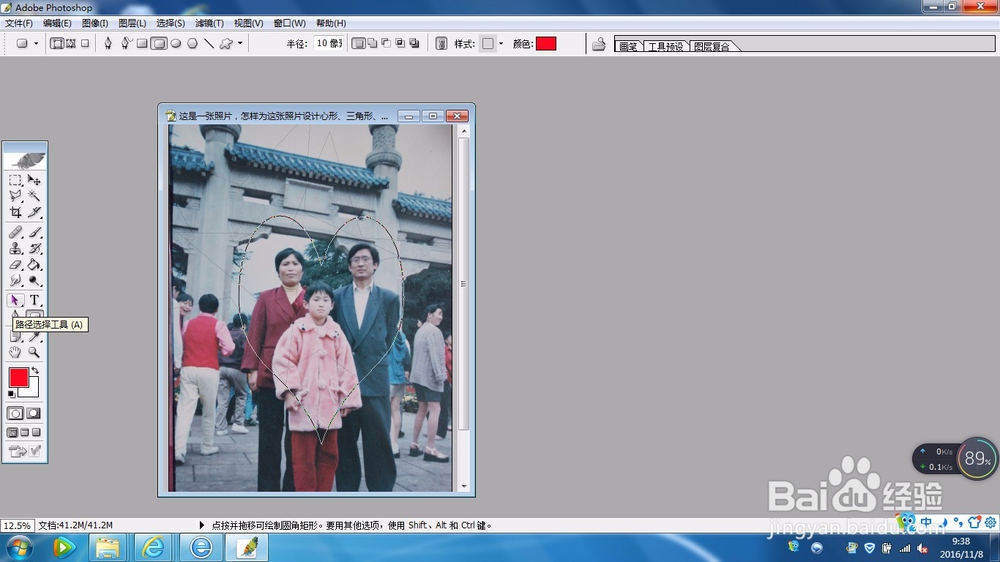Viewport: 1000px width, 562px height.
Task: Switch to Quick Mask mode
Action: 34,413
